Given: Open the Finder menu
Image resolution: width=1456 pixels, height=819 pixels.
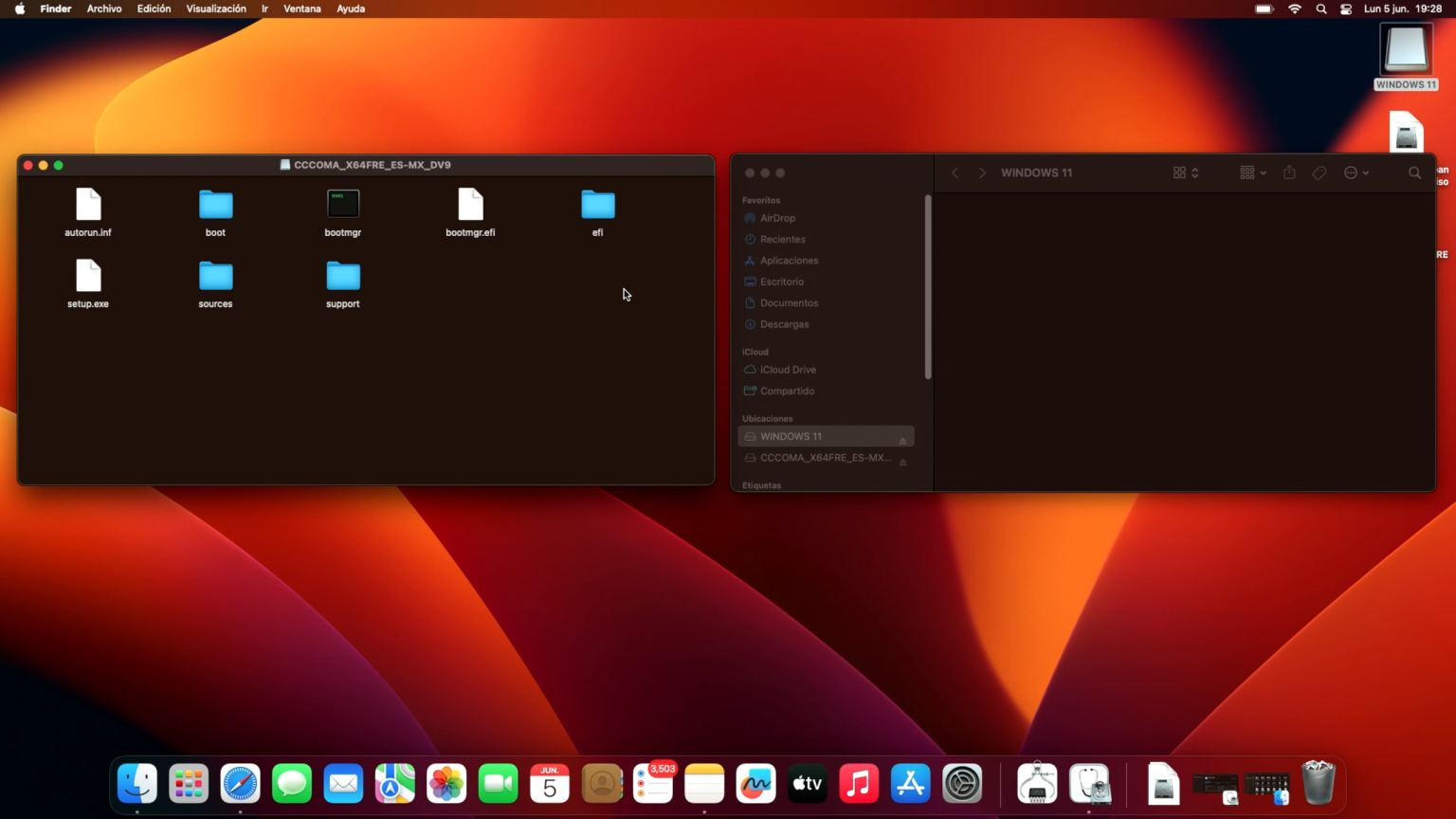Looking at the screenshot, I should pos(56,9).
